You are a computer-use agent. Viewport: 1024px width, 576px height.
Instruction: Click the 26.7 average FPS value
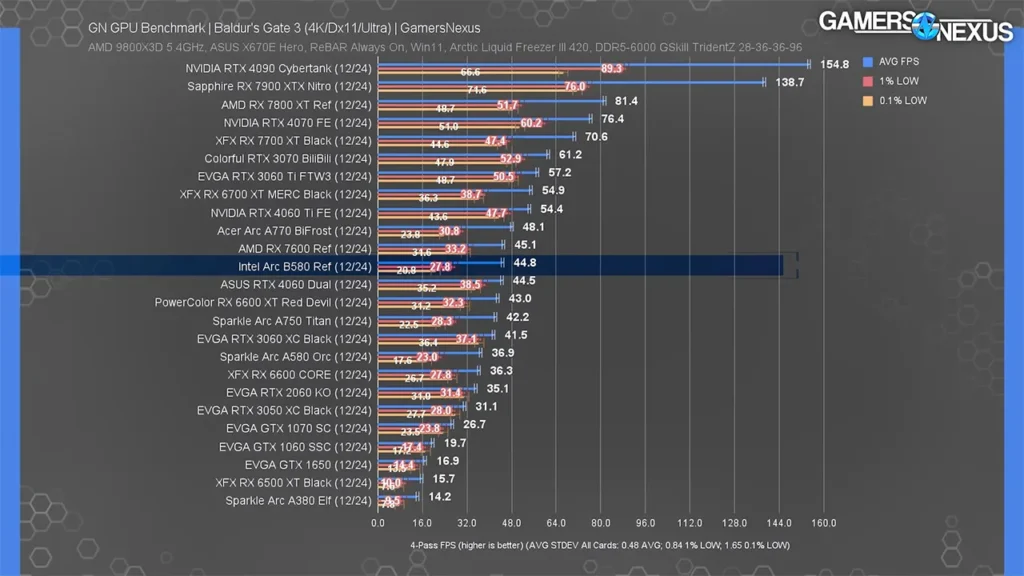(474, 424)
